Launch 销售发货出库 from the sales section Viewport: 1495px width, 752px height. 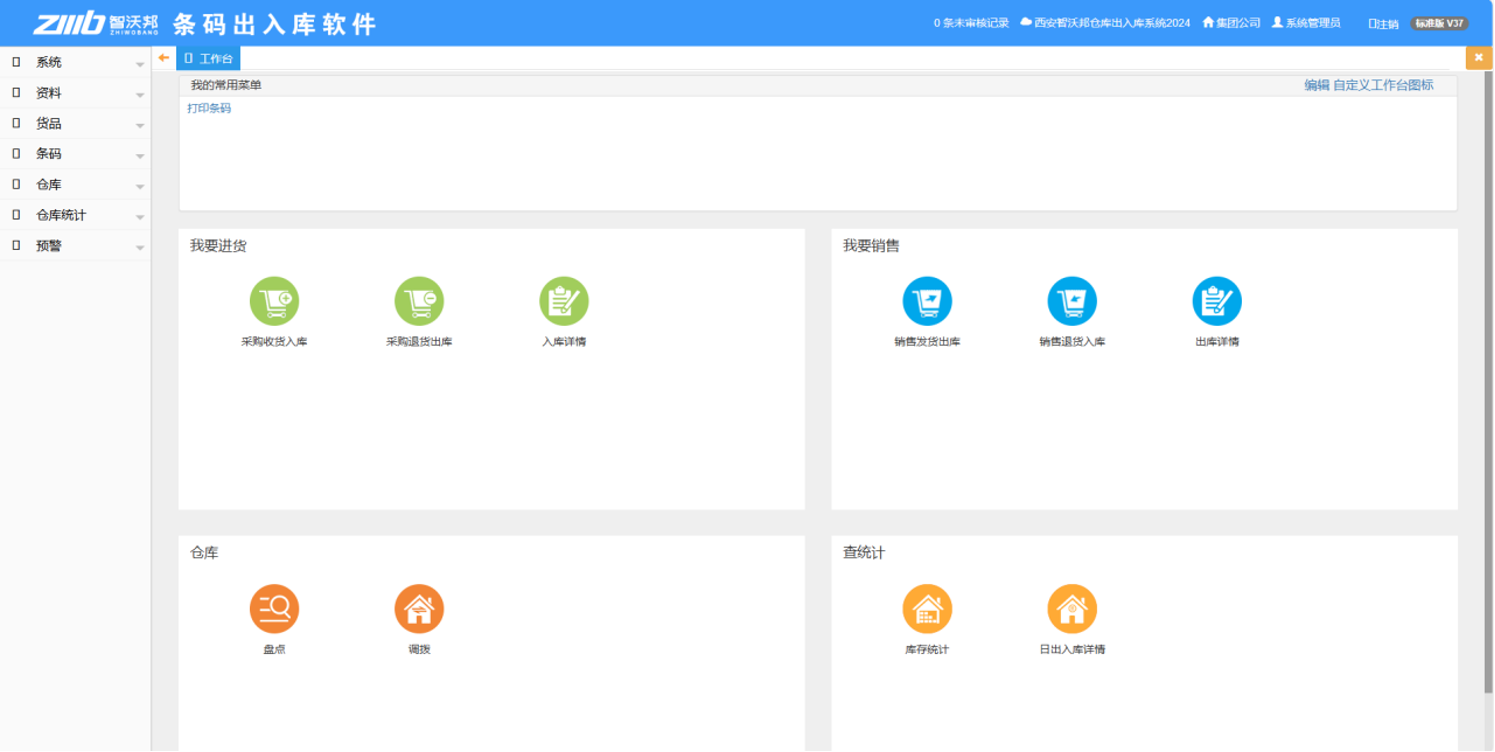click(x=927, y=301)
